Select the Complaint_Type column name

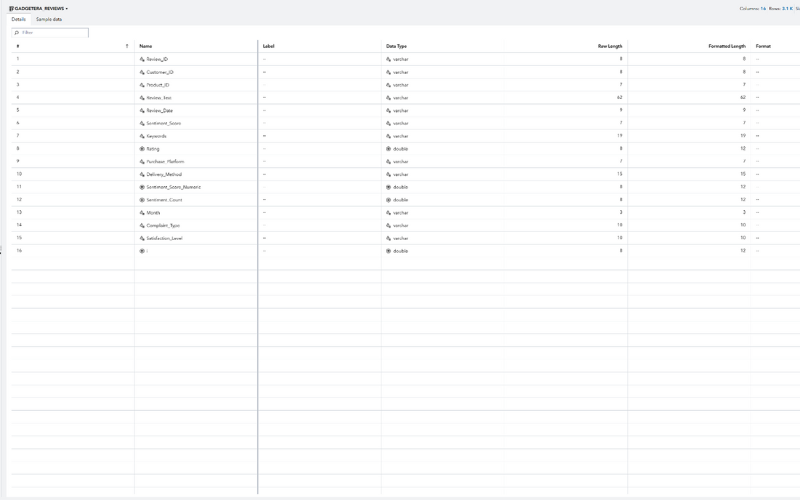(x=163, y=225)
